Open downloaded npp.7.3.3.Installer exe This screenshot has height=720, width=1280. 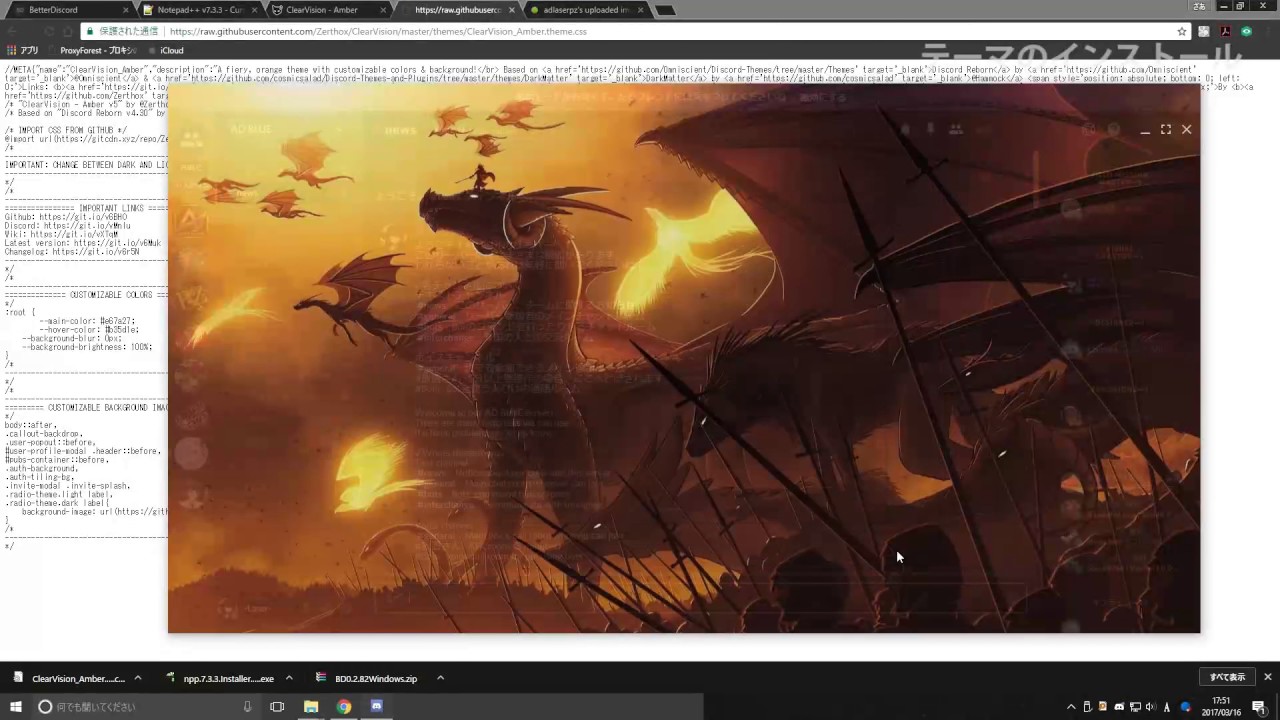click(x=220, y=678)
